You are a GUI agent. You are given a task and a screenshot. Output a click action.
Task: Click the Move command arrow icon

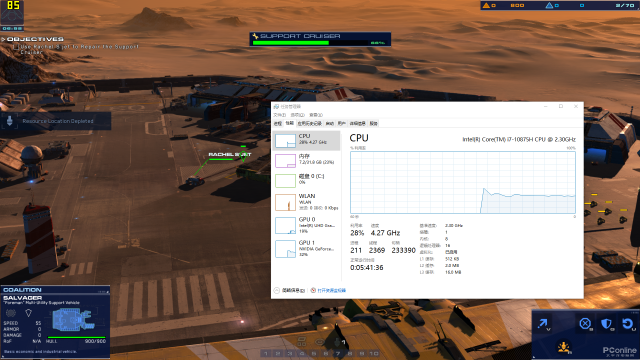[543, 324]
